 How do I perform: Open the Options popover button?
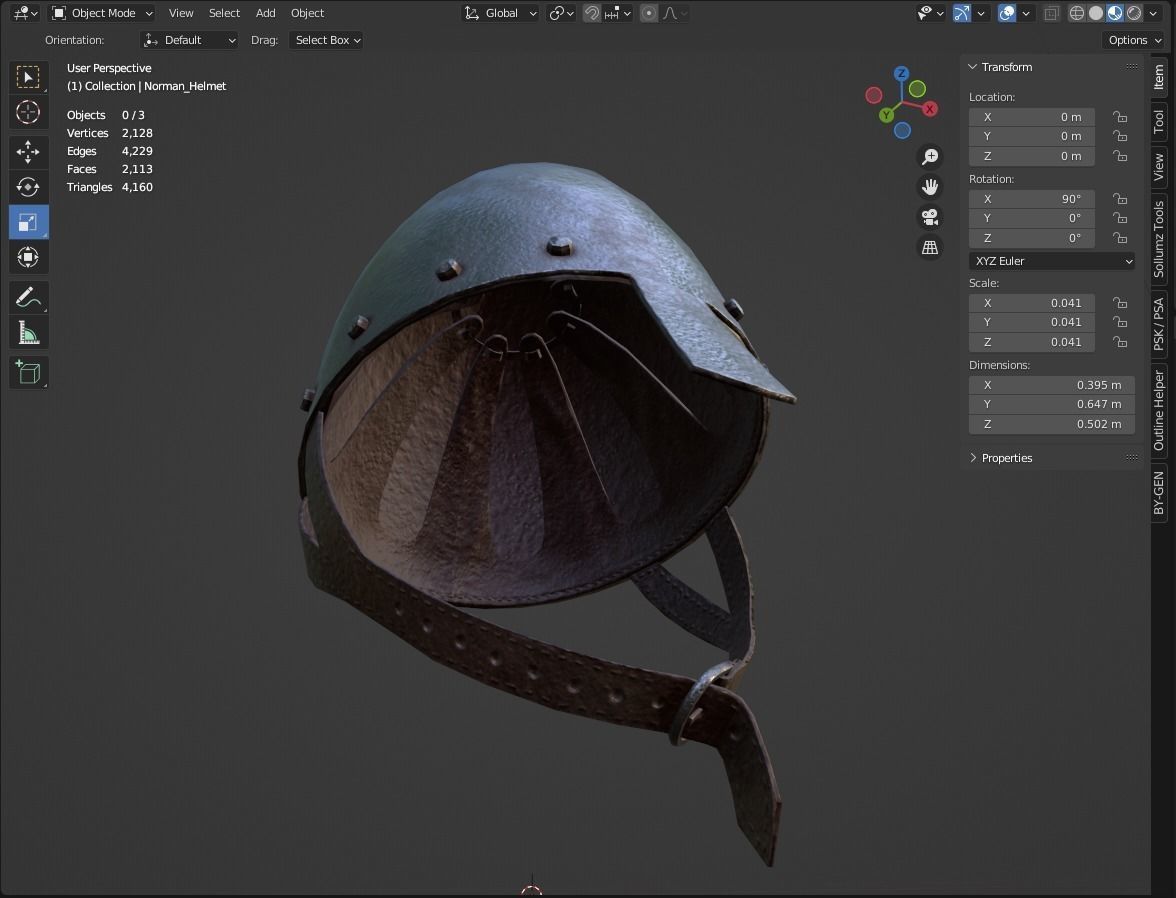[x=1134, y=40]
